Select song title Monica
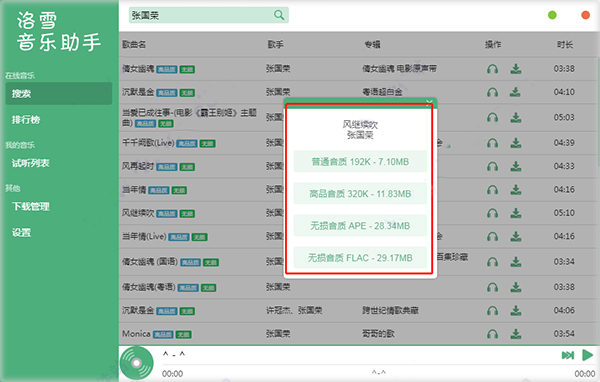This screenshot has height=382, width=600. click(x=136, y=334)
